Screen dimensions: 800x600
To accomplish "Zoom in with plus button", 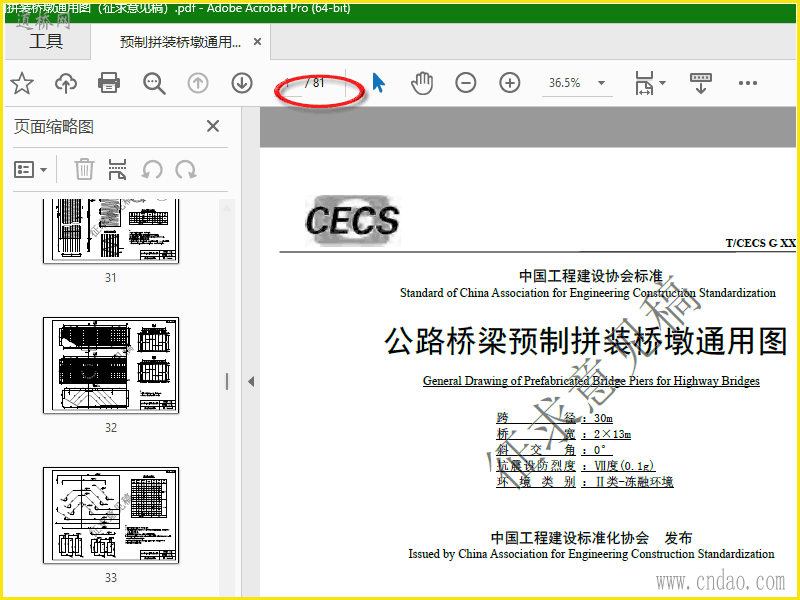I will tap(510, 83).
